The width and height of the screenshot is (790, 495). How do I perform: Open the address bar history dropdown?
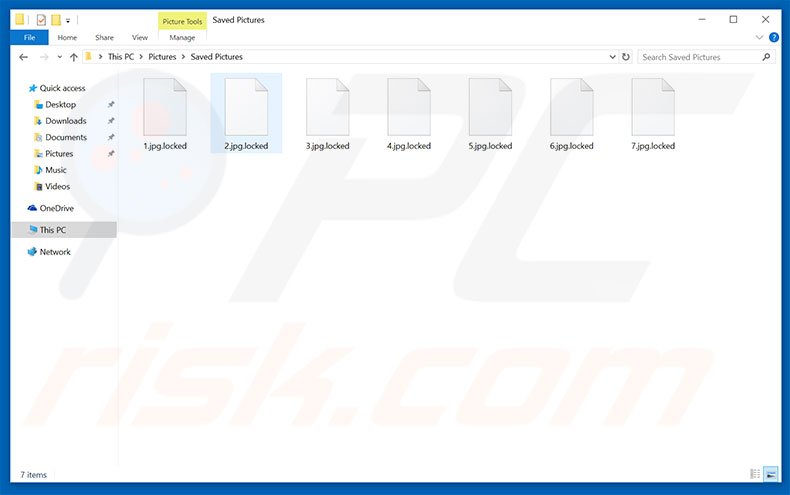pos(613,57)
